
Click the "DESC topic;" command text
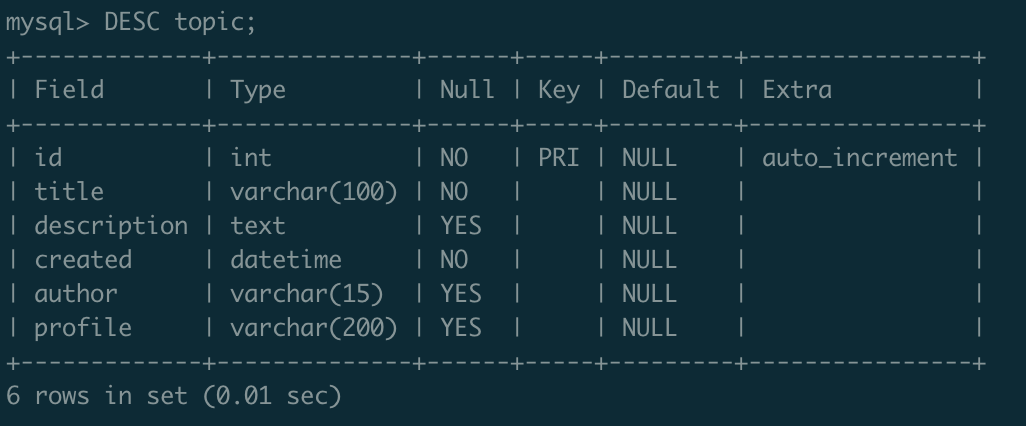click(x=180, y=23)
